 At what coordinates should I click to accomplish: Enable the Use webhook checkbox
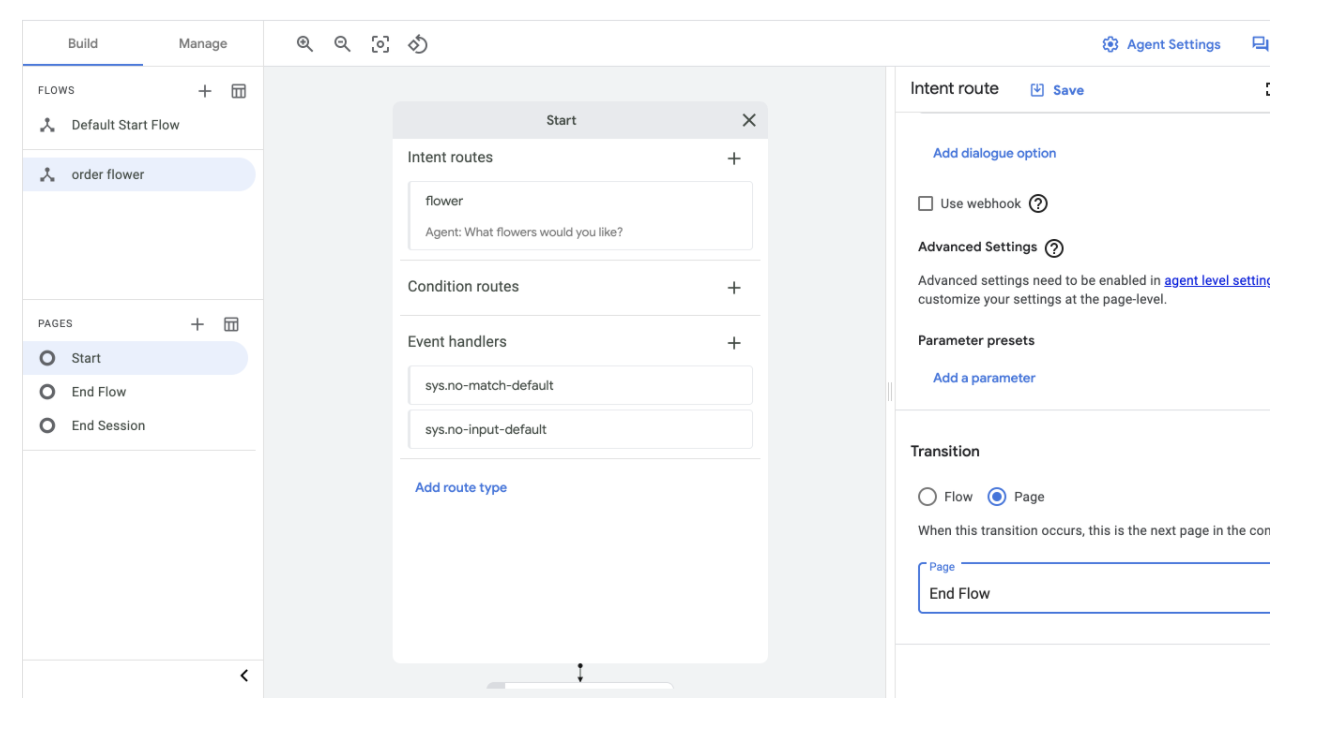pos(926,204)
